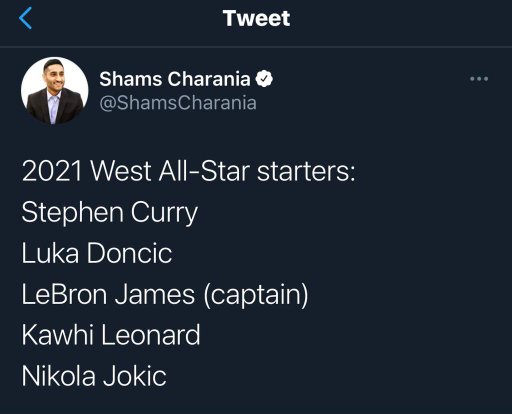Image resolution: width=512 pixels, height=414 pixels.
Task: Click the surname 'Curry'
Action: click(164, 213)
